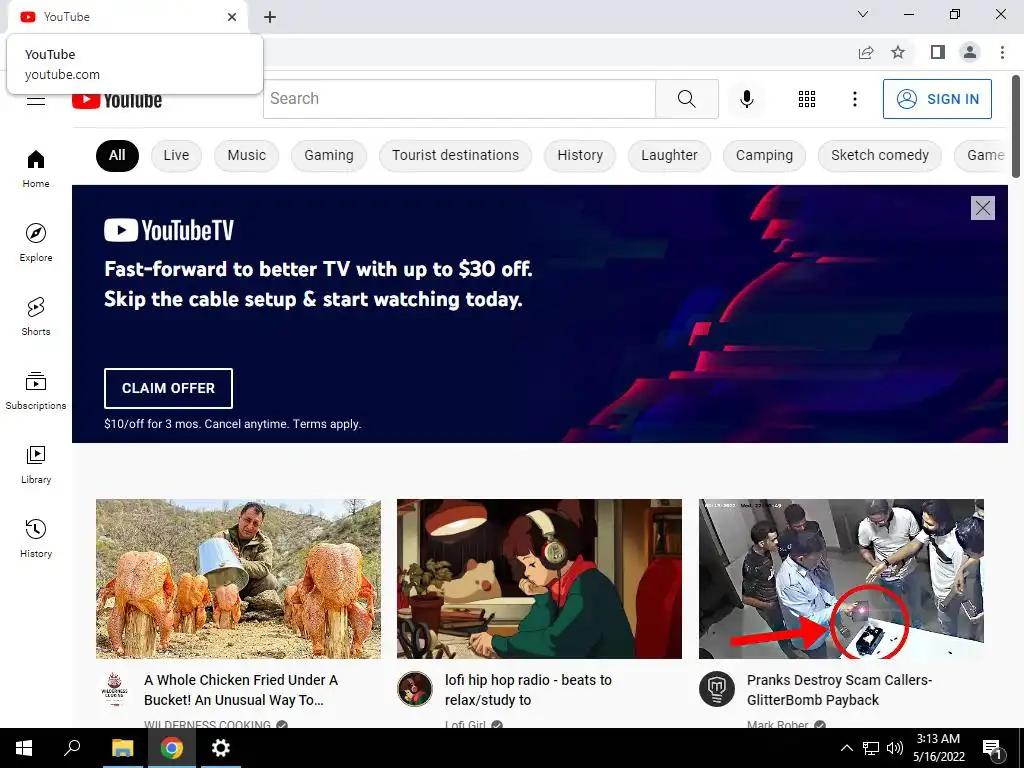The image size is (1024, 768).
Task: Open YouTube settings three-dot menu
Action: click(x=854, y=99)
